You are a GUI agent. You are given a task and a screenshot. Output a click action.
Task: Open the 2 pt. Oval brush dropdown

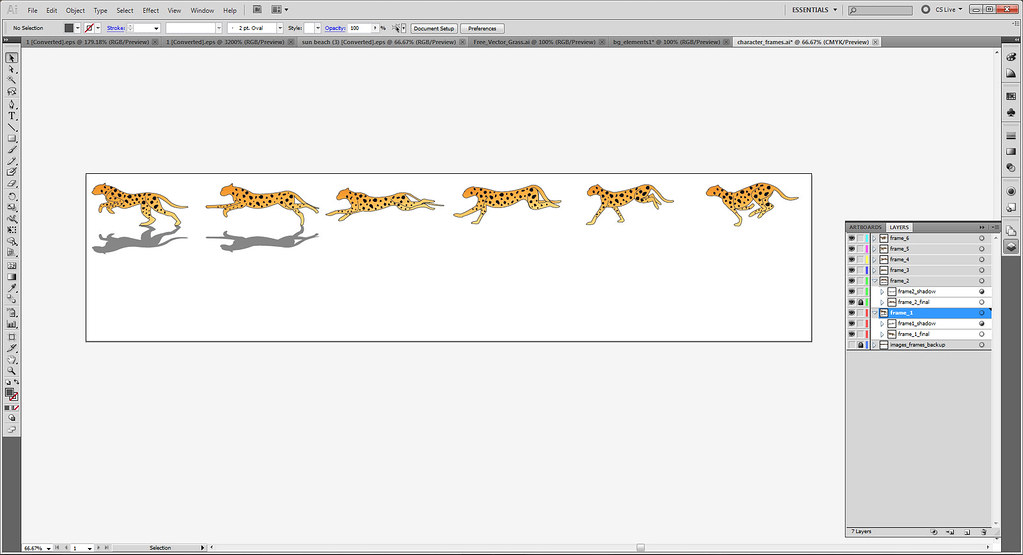[x=280, y=28]
